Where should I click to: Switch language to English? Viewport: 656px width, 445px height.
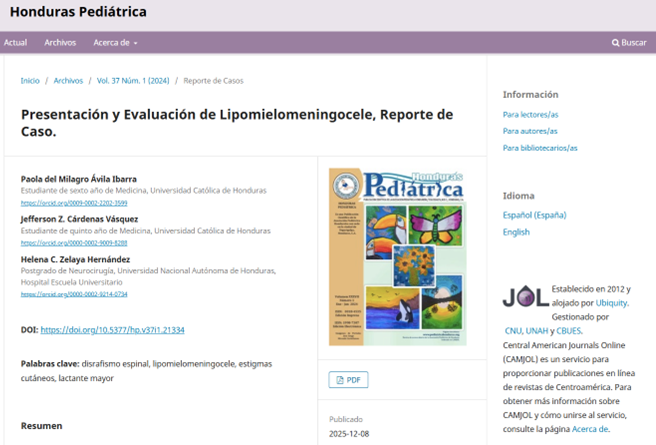click(516, 232)
